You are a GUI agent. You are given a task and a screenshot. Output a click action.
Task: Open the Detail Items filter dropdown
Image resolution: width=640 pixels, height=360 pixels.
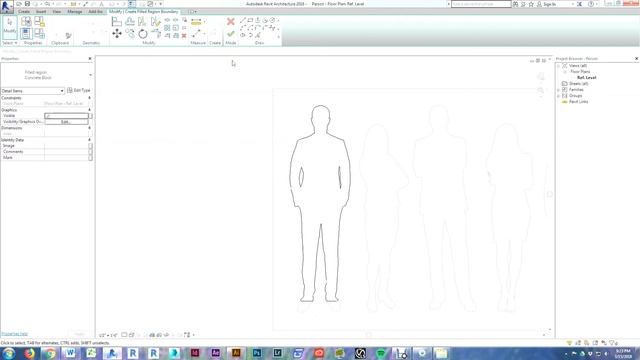33,91
